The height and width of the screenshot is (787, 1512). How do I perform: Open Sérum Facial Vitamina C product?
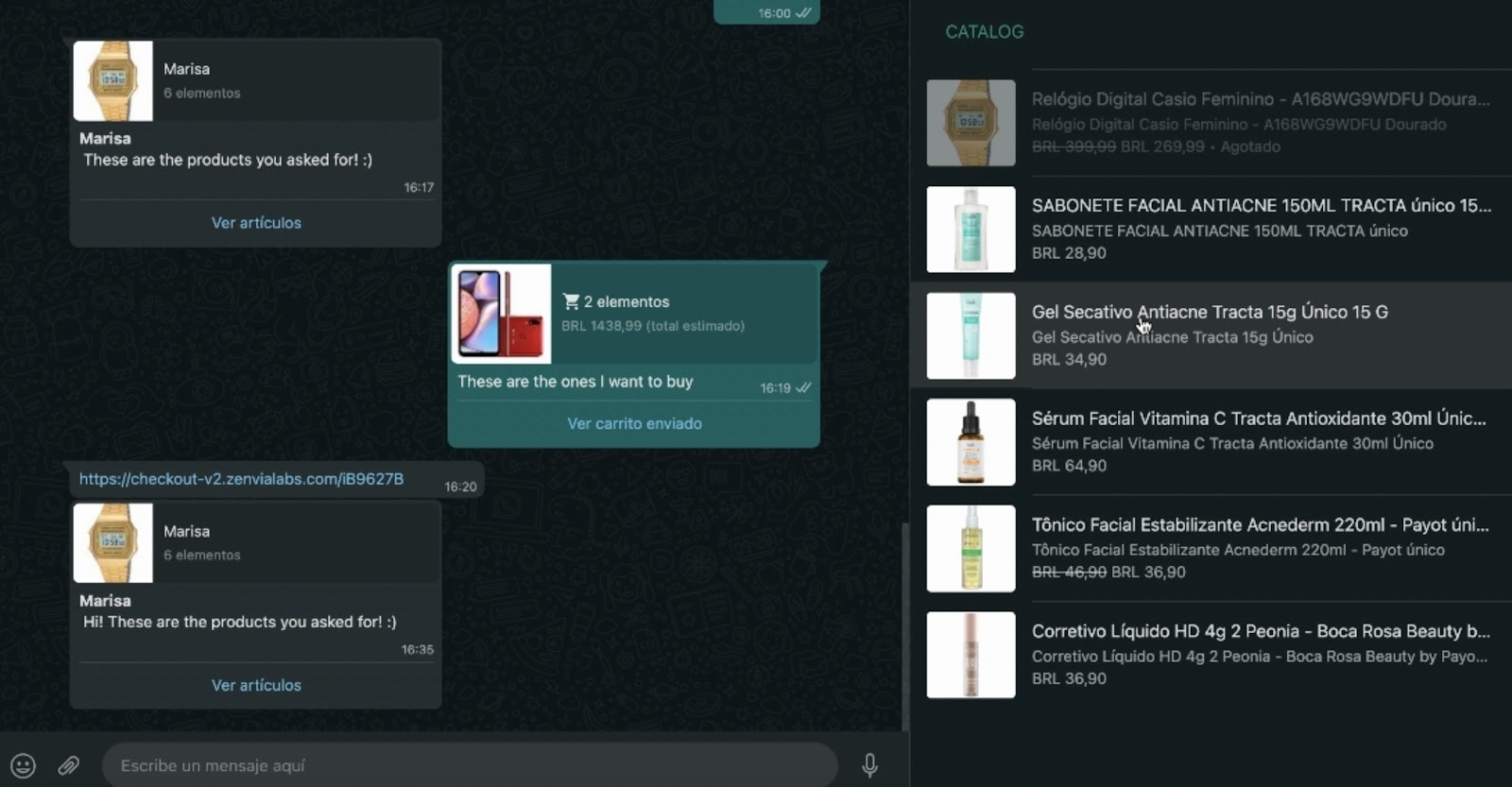coord(1211,442)
